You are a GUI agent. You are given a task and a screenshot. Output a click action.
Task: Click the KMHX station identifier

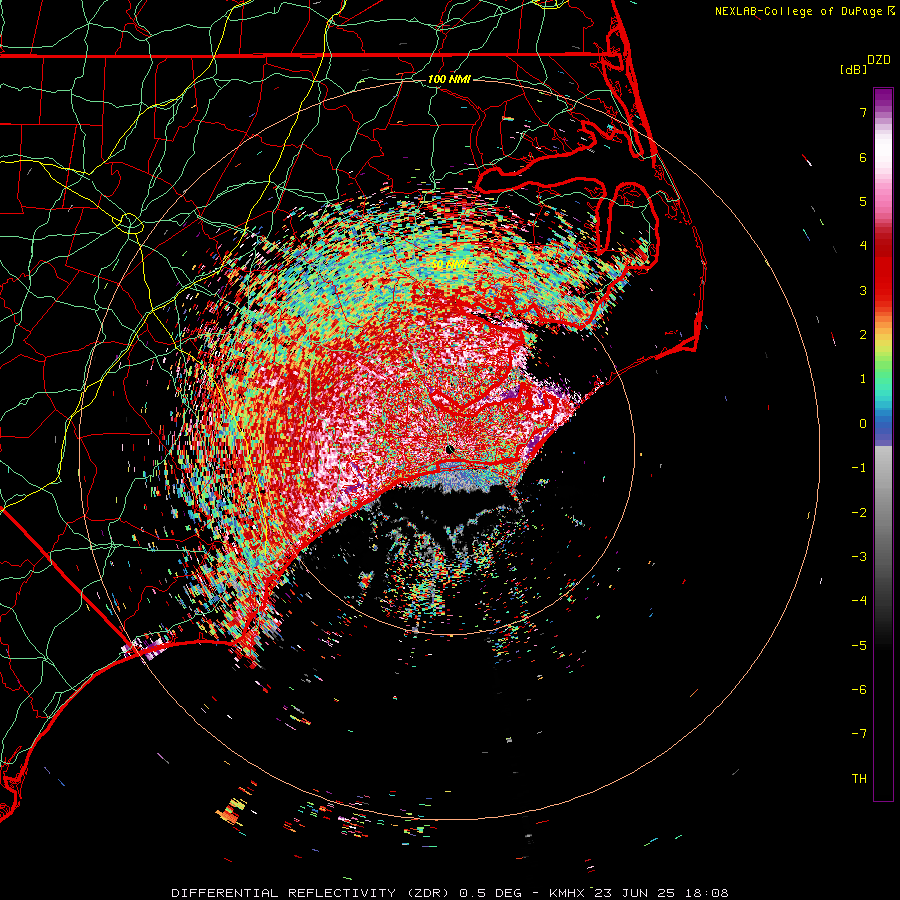coord(567,893)
